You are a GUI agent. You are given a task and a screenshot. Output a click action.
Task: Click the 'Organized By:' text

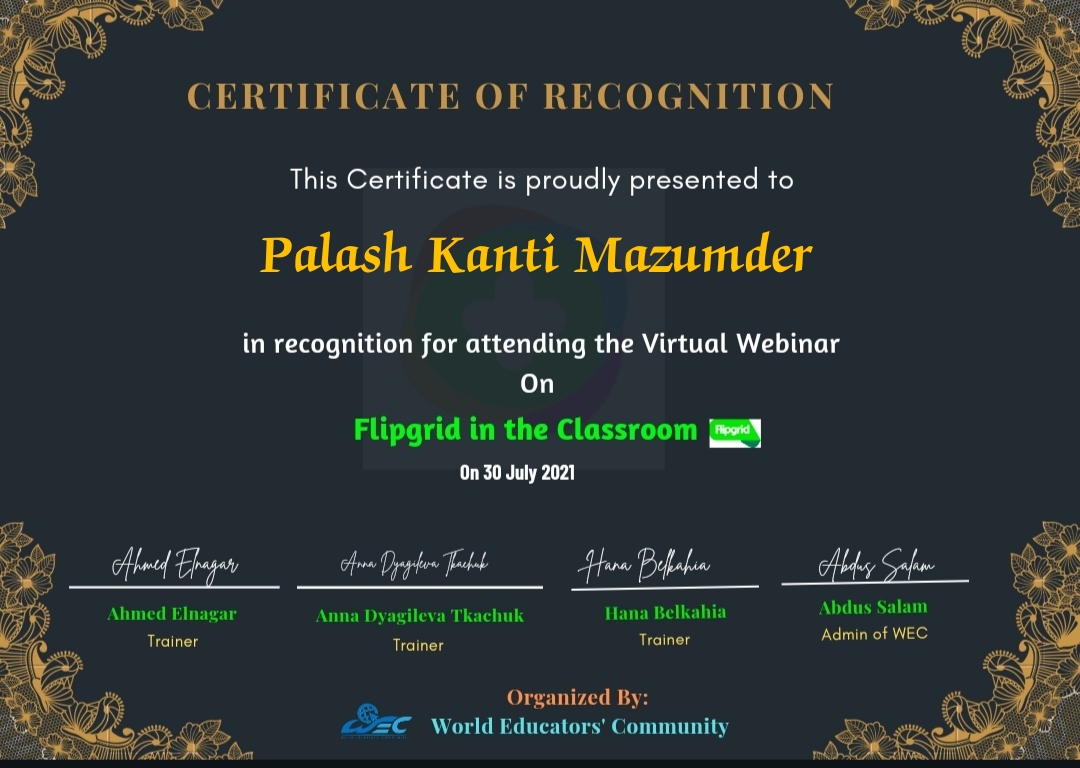tap(578, 697)
